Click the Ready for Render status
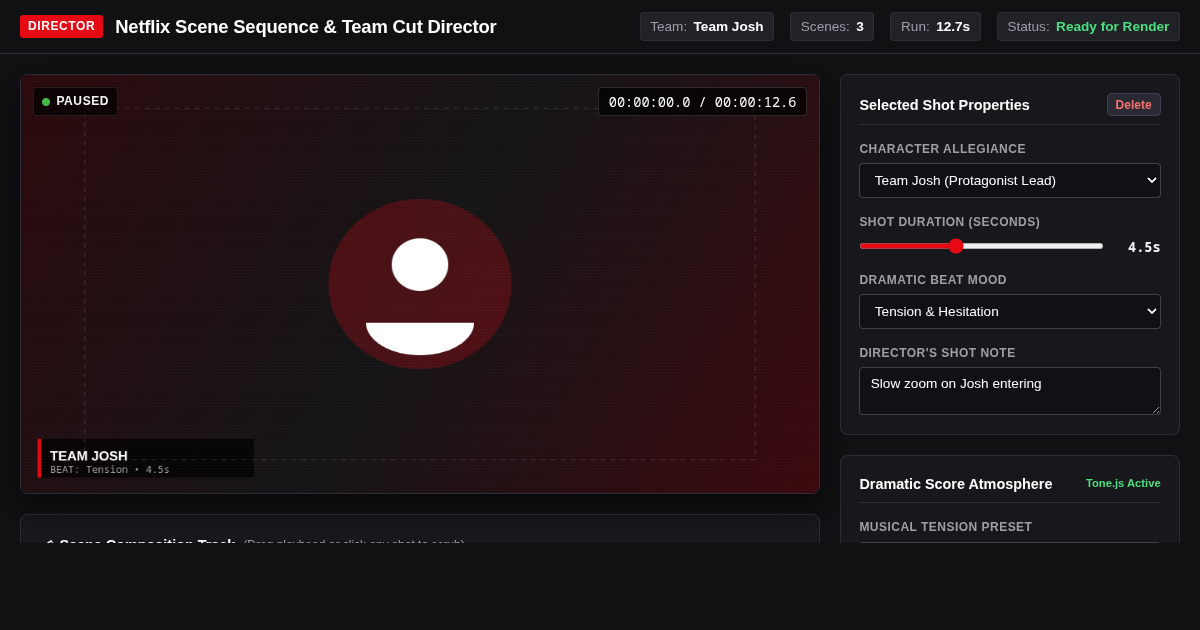This screenshot has height=630, width=1200. tap(1088, 27)
